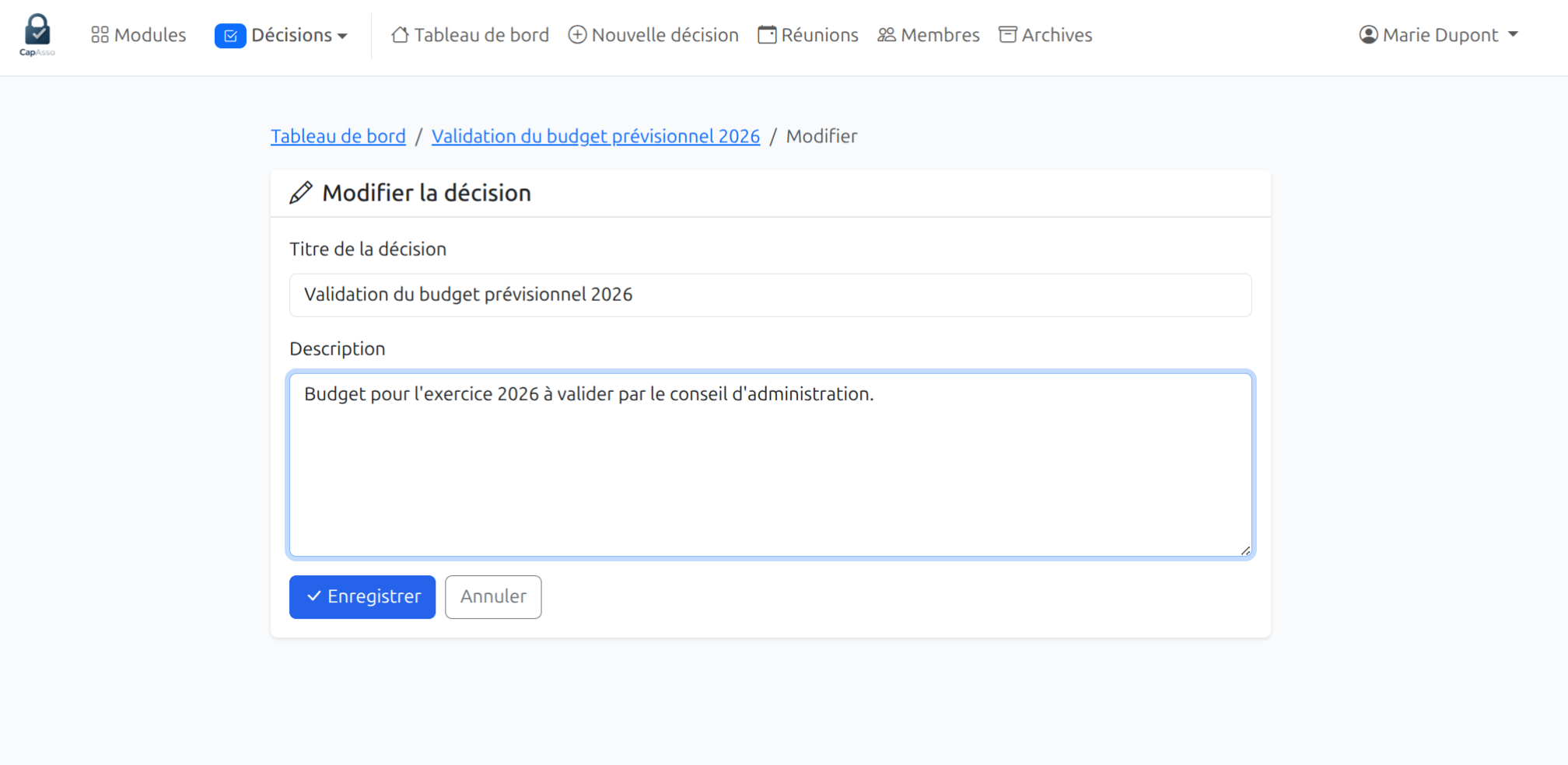
Task: Open Validation du budget prévisionnel 2026 breadcrumb
Action: coord(596,136)
